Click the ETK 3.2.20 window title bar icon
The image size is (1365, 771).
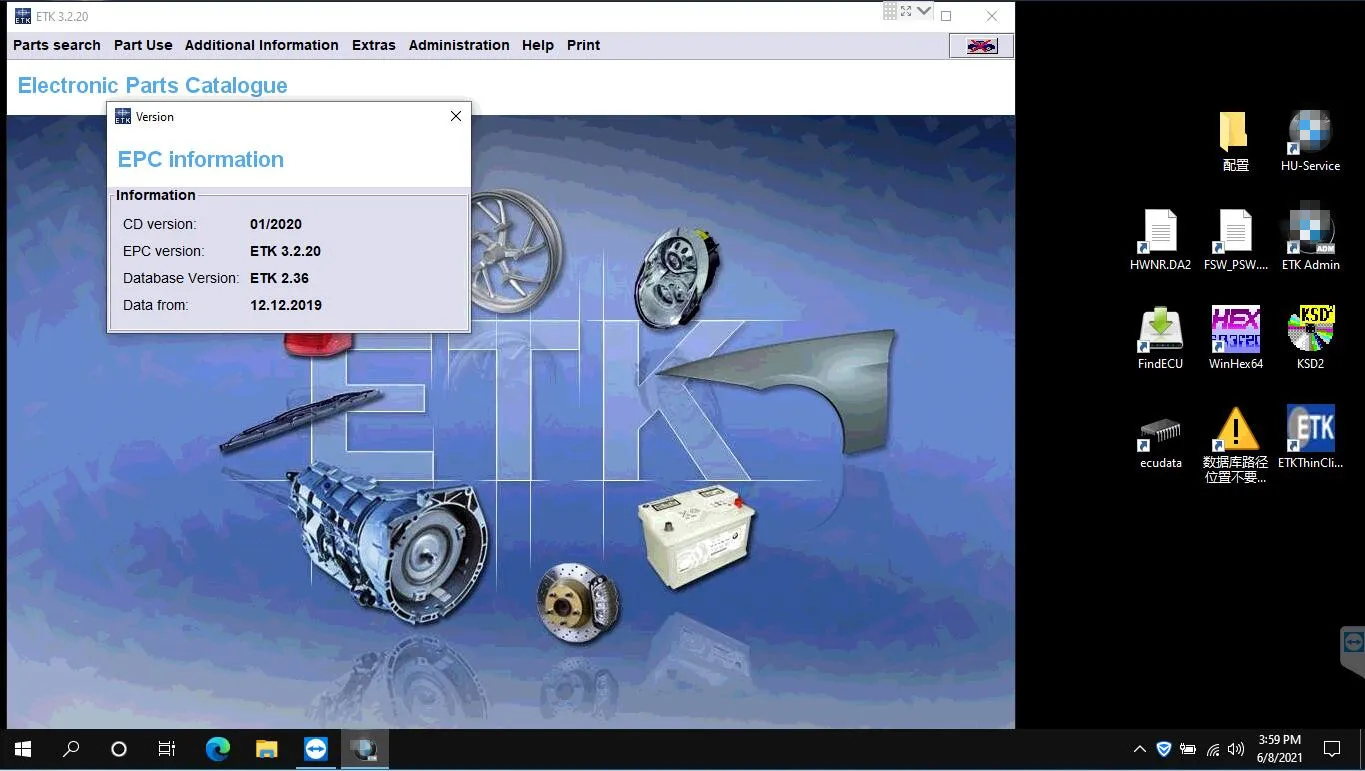pos(22,16)
